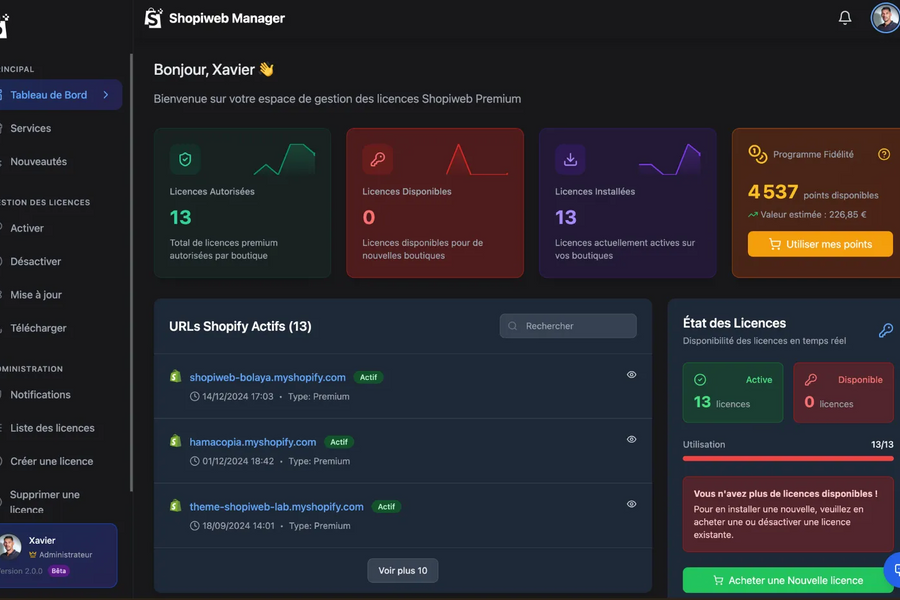900x600 pixels.
Task: Toggle eye icon for shopiweb-bolaya.myshopify.com
Action: tap(631, 375)
